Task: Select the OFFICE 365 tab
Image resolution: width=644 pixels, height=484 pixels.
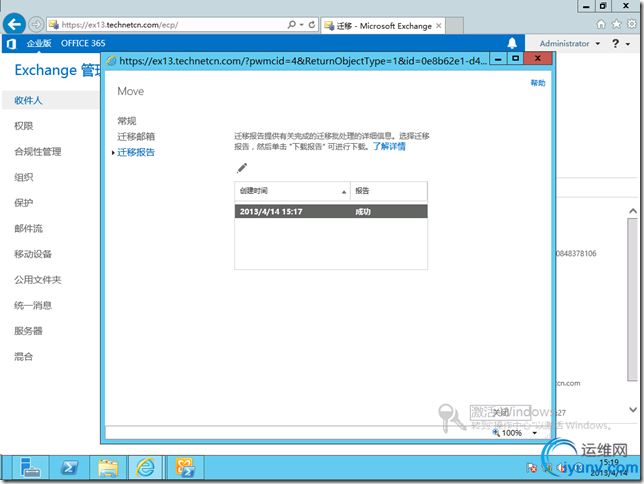Action: [83, 44]
